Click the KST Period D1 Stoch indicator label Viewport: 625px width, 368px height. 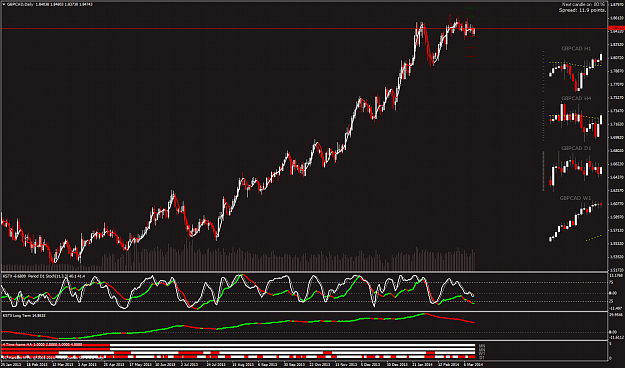coord(44,276)
